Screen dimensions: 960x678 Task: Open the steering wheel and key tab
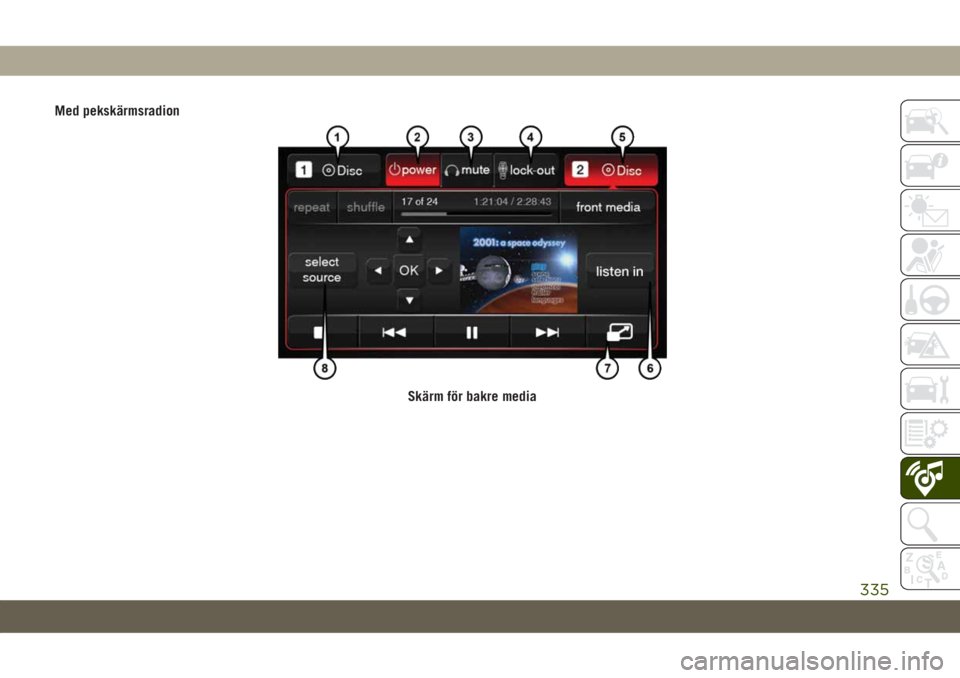930,299
